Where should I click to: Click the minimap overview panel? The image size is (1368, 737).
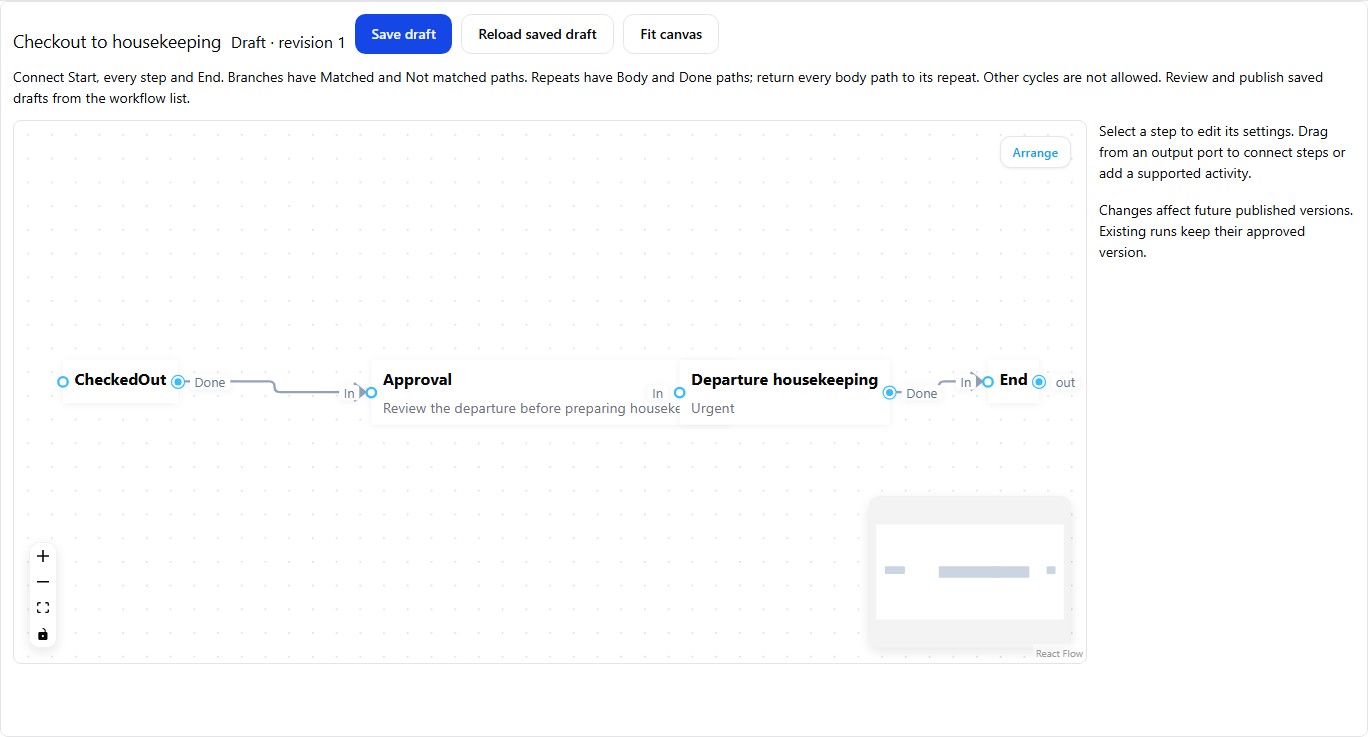(970, 571)
